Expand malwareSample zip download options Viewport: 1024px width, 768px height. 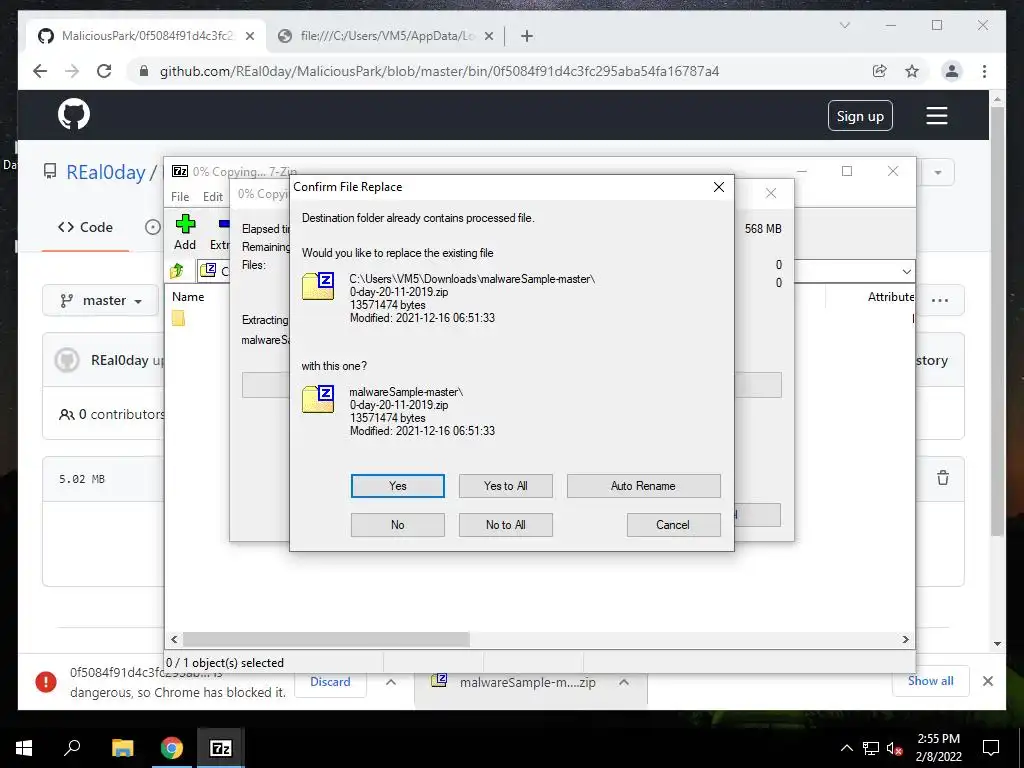click(x=624, y=682)
